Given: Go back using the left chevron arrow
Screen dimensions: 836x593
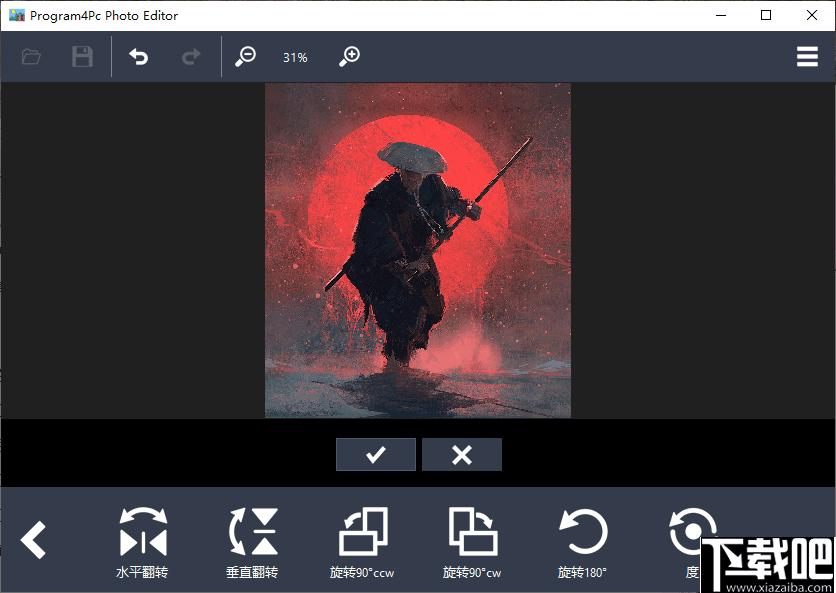Looking at the screenshot, I should click(34, 540).
